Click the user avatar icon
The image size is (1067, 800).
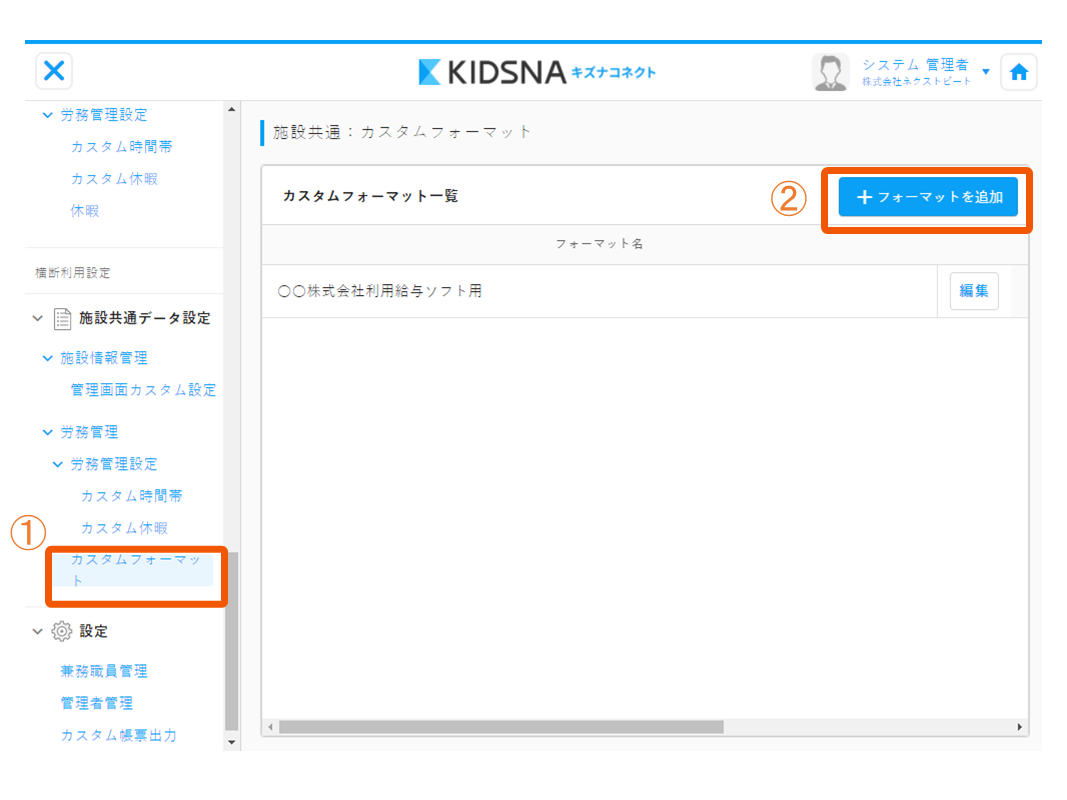tap(829, 72)
